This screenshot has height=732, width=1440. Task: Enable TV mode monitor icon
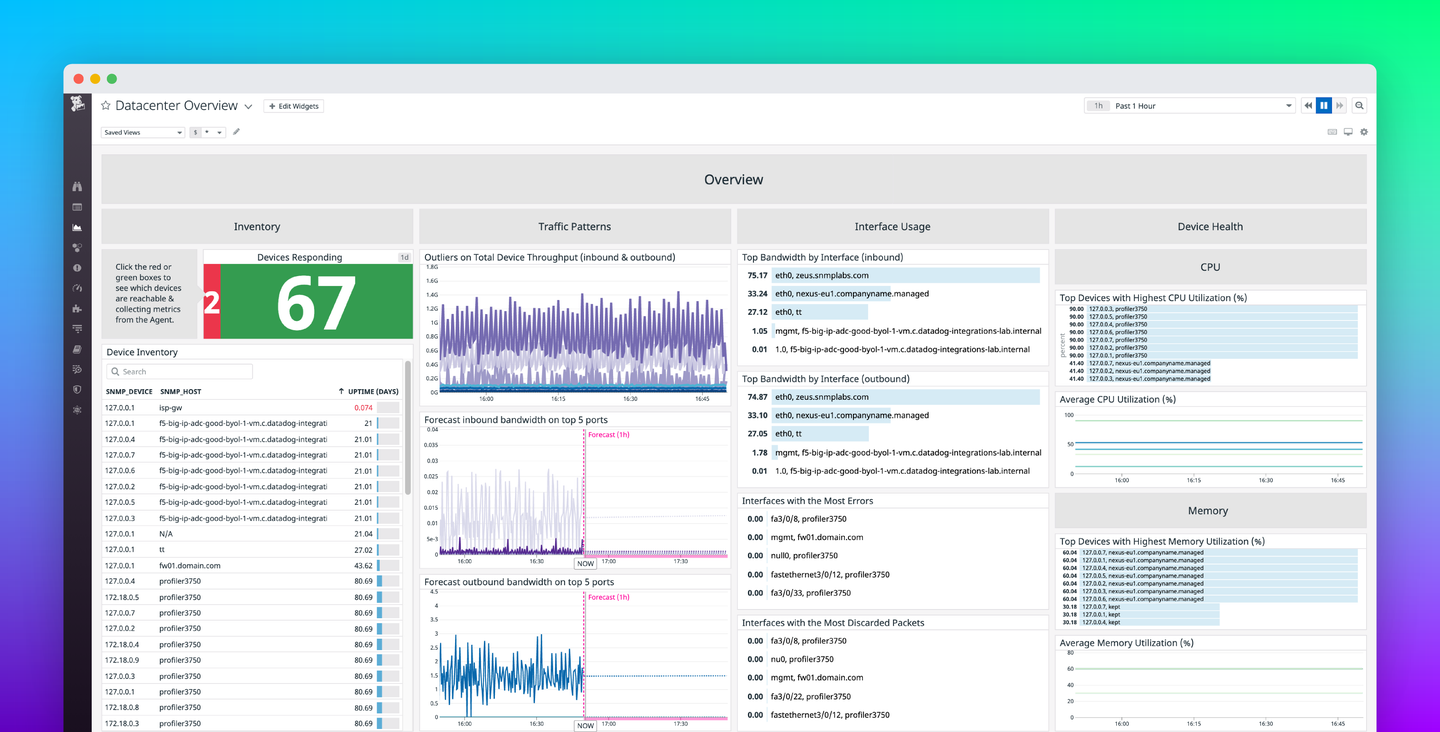tap(1348, 132)
